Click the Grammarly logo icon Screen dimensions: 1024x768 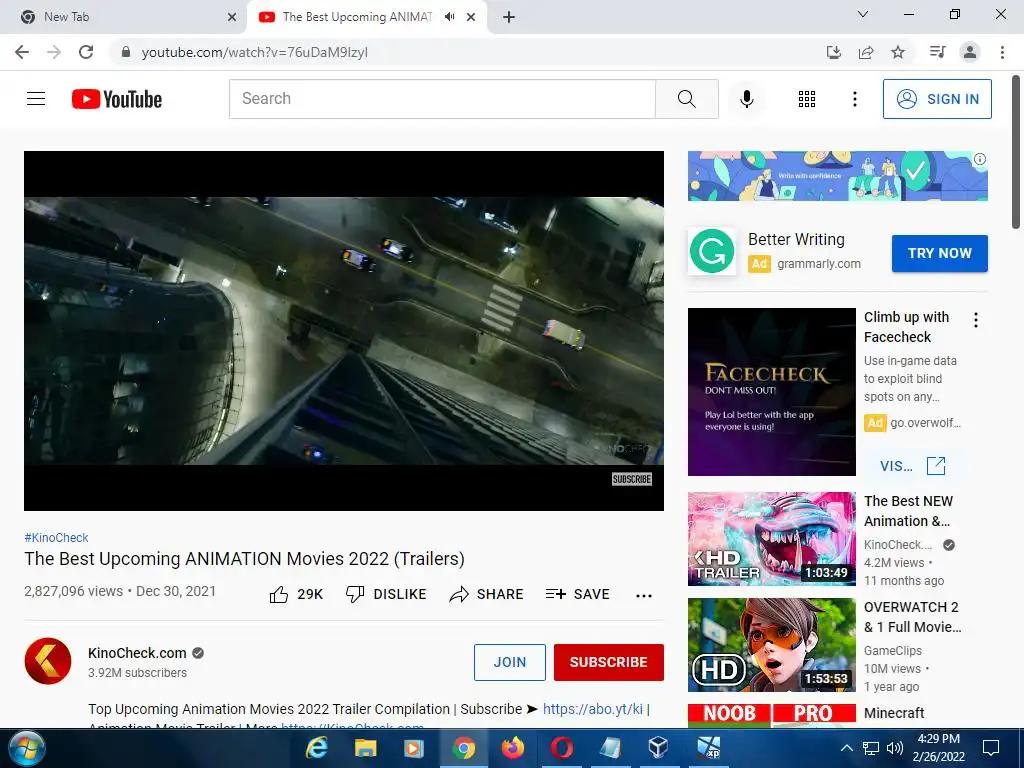pyautogui.click(x=712, y=251)
